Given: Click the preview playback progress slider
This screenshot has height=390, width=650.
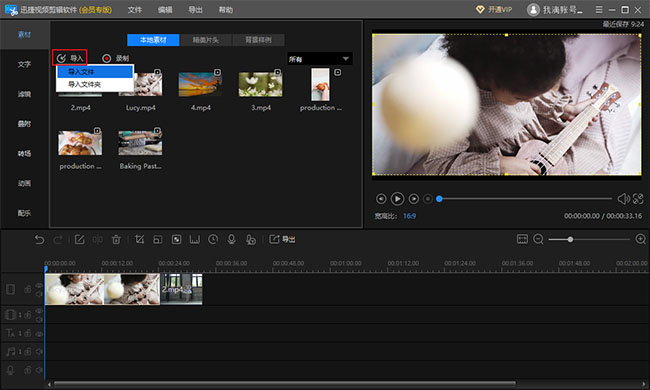Looking at the screenshot, I should [525, 199].
